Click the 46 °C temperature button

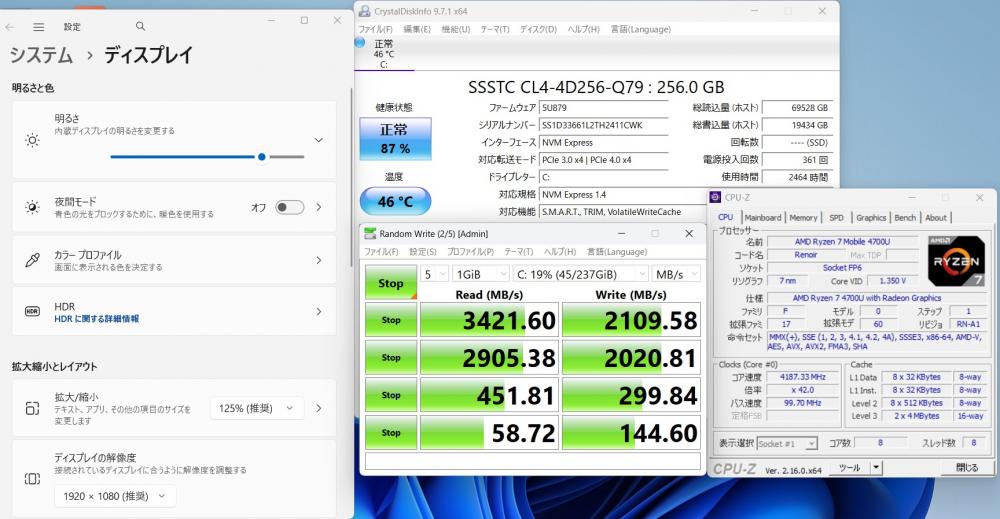click(395, 201)
